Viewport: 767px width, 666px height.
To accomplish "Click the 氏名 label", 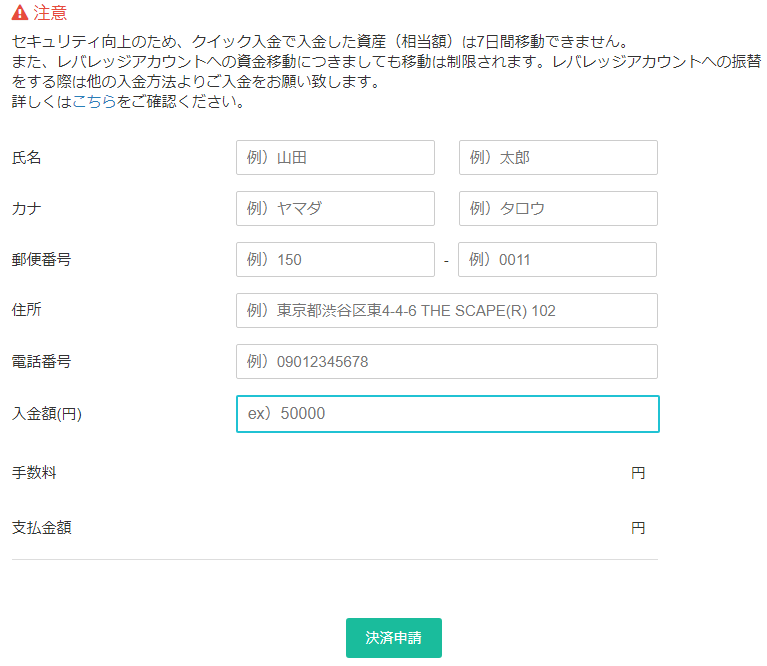I will (x=26, y=157).
